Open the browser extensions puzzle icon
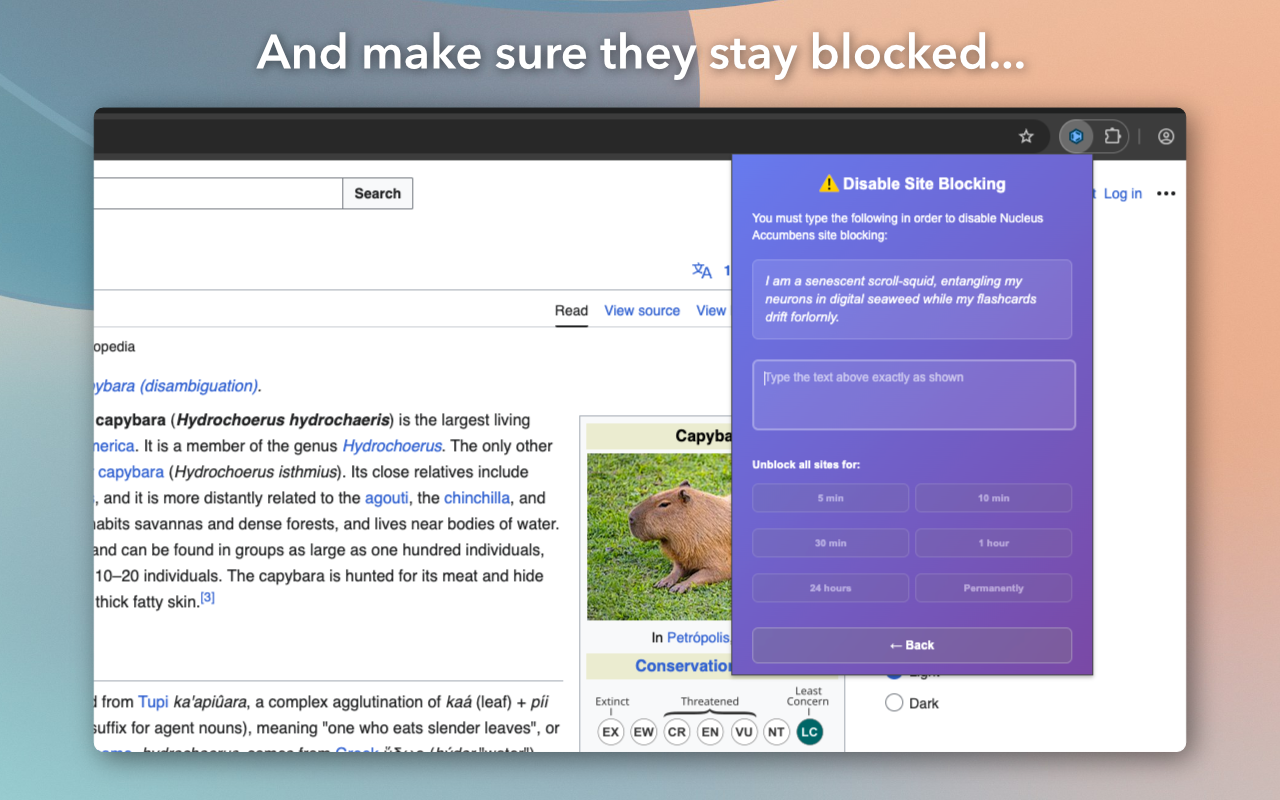1280x800 pixels. [x=1112, y=136]
